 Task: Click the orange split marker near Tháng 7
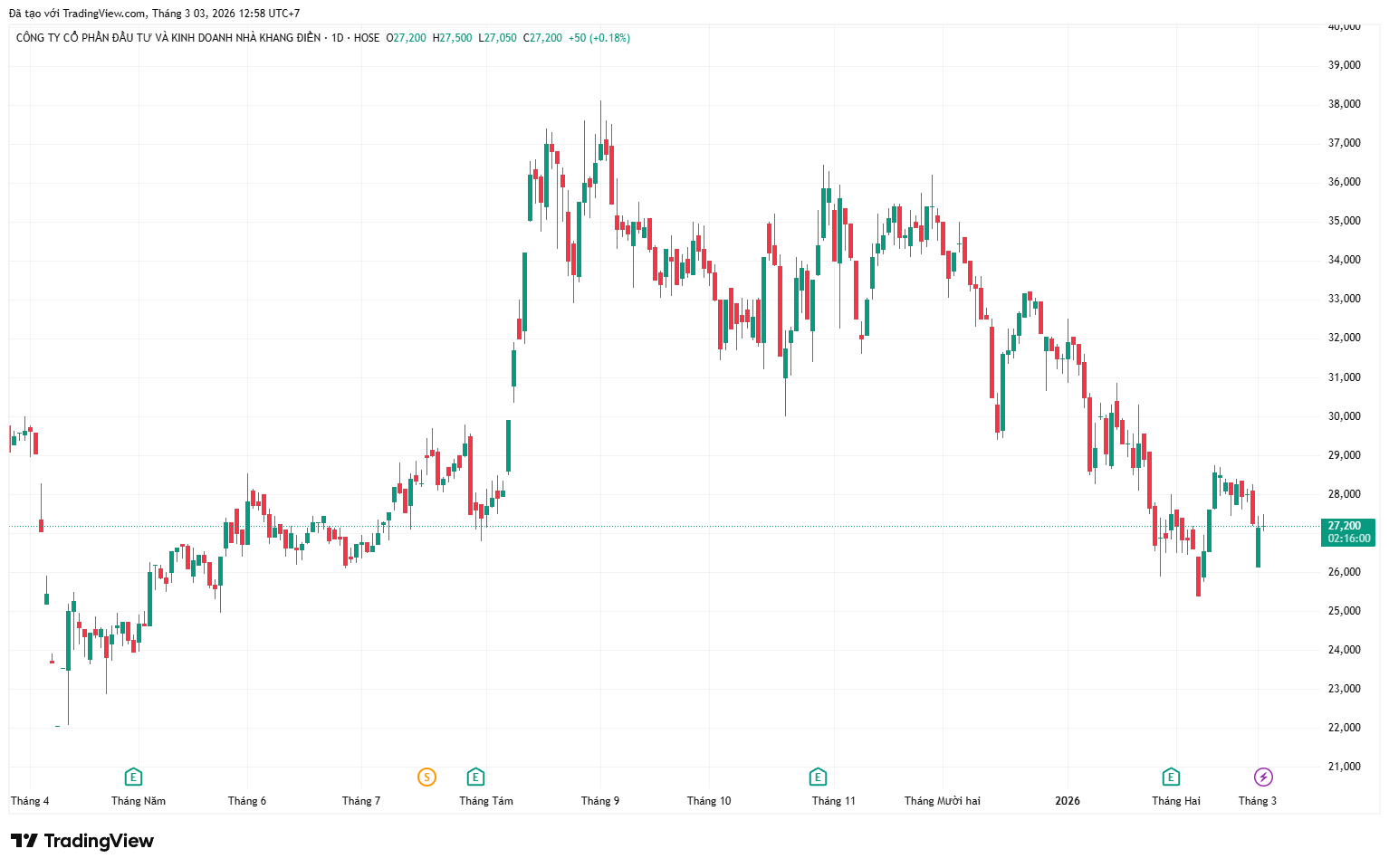click(x=426, y=777)
